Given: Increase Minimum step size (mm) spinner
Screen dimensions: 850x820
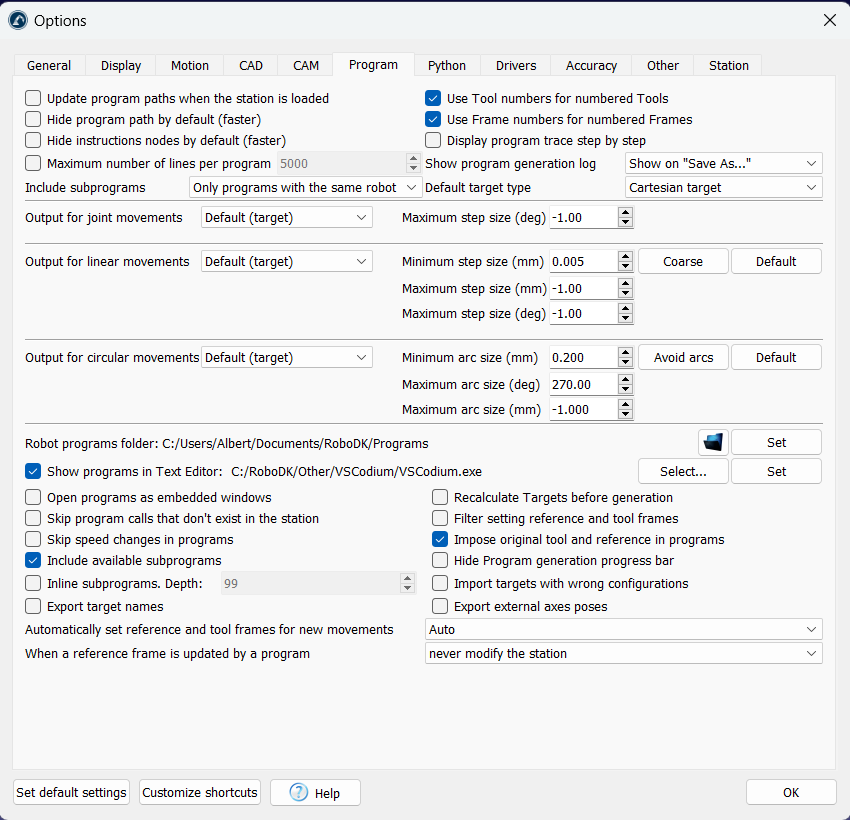Looking at the screenshot, I should pyautogui.click(x=625, y=257).
